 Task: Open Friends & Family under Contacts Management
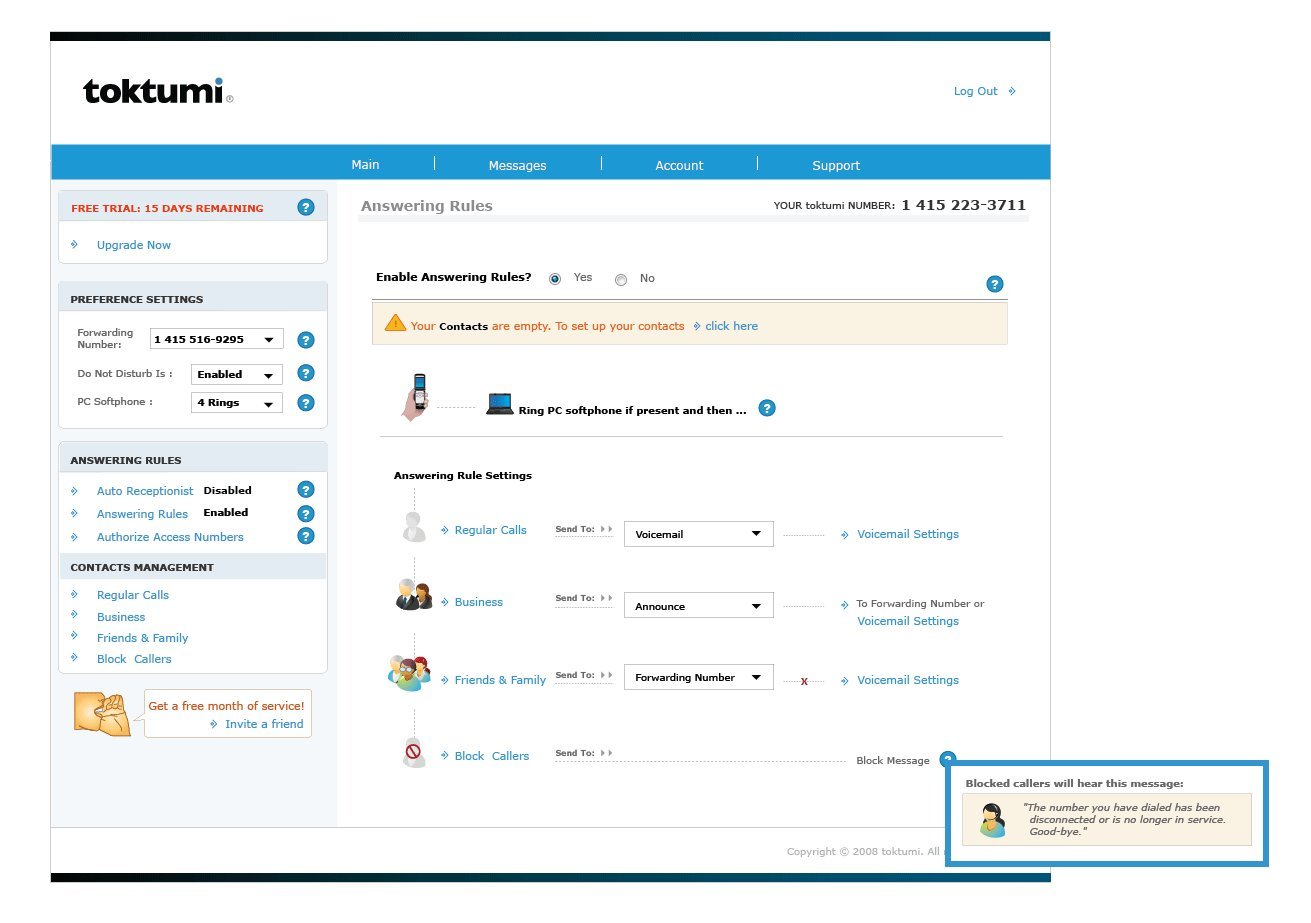click(x=142, y=638)
